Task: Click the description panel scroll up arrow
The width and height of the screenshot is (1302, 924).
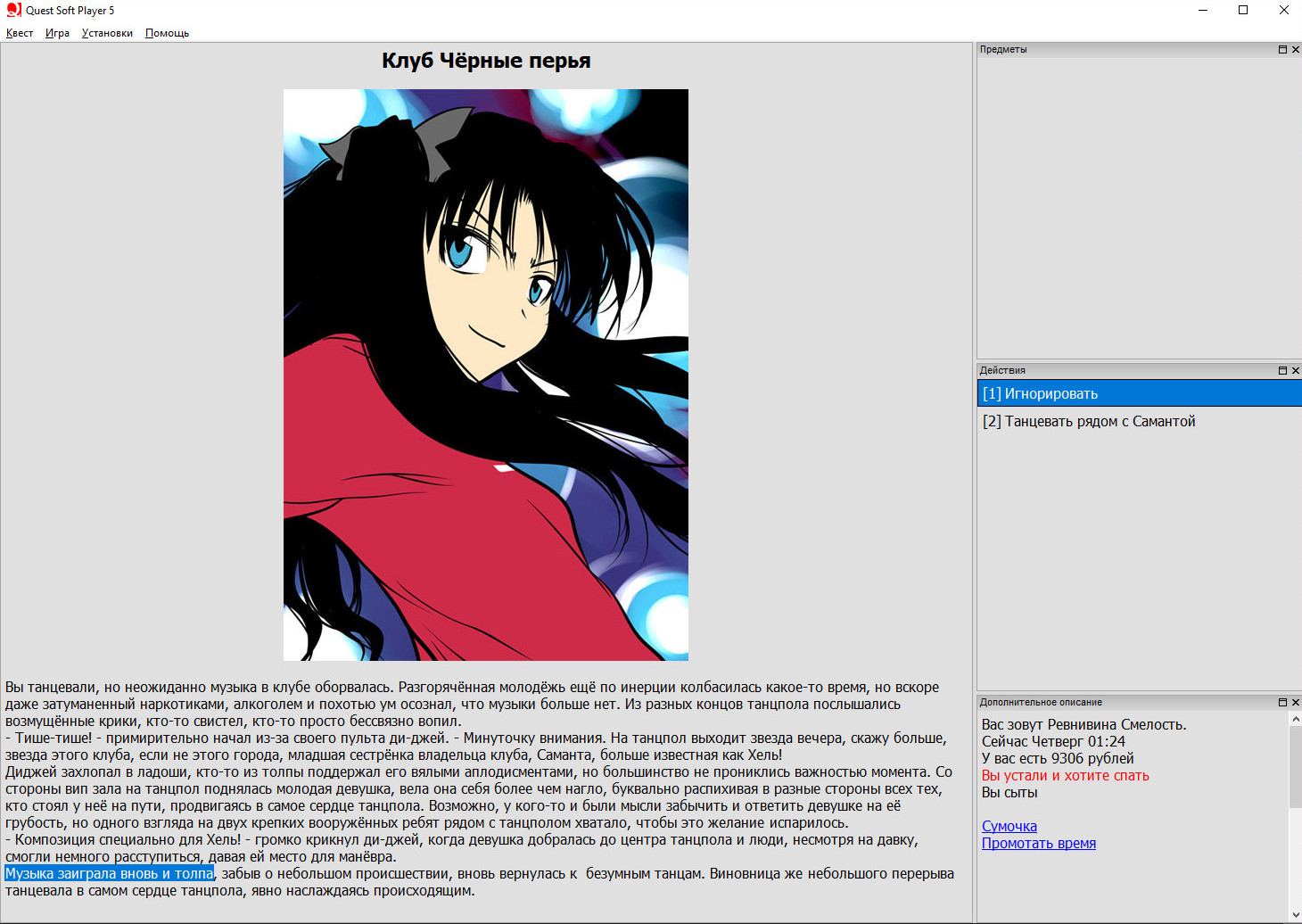Action: pos(1295,717)
